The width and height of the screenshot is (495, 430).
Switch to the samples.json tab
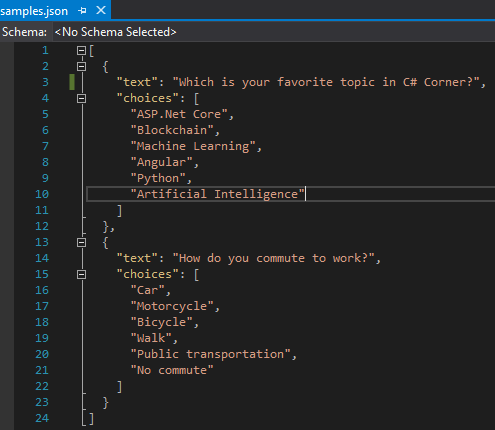point(34,11)
